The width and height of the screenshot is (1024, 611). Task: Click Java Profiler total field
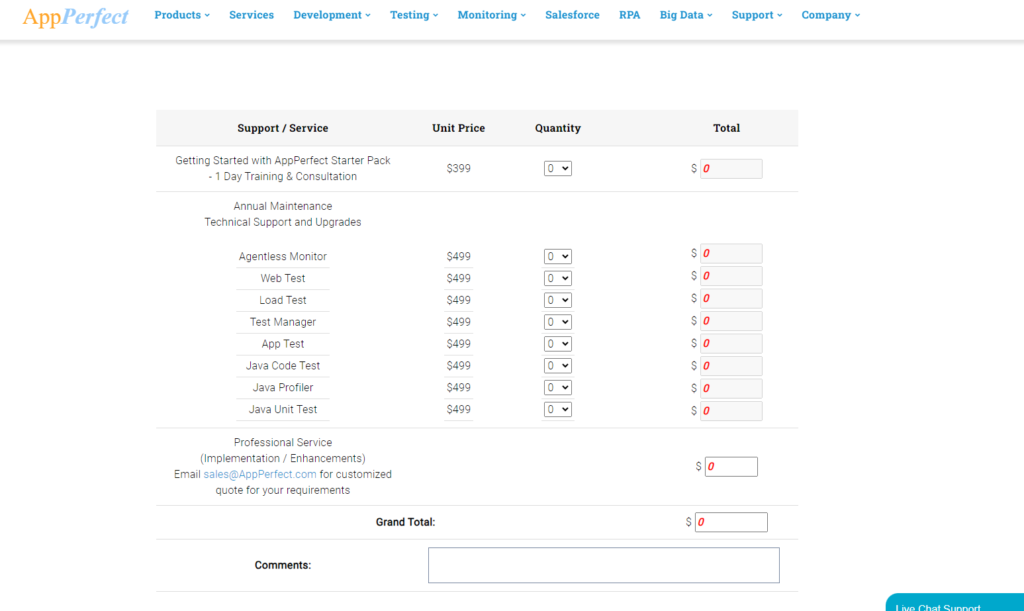tap(731, 388)
